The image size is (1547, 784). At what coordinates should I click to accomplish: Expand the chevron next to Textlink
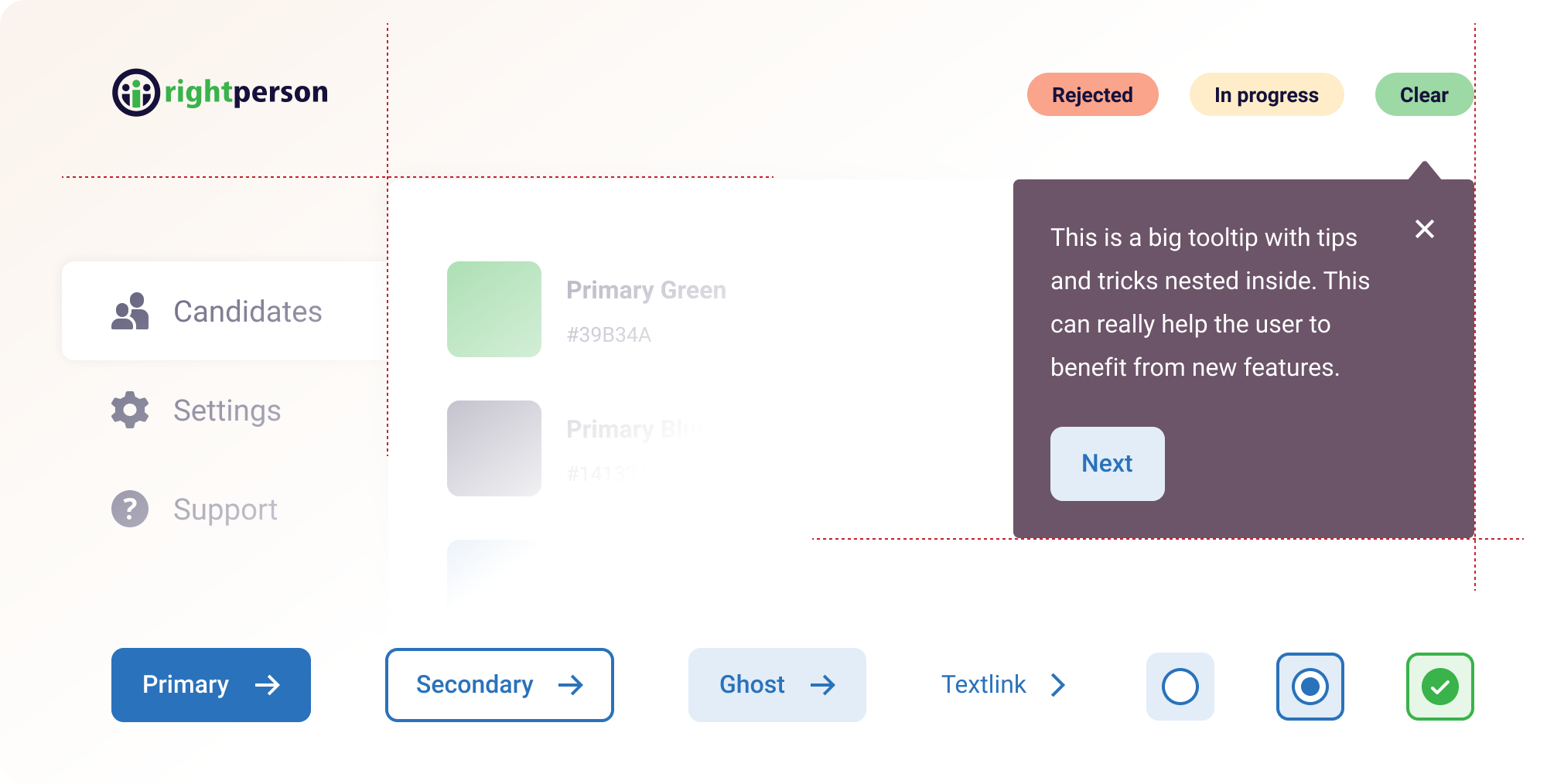tap(1058, 685)
